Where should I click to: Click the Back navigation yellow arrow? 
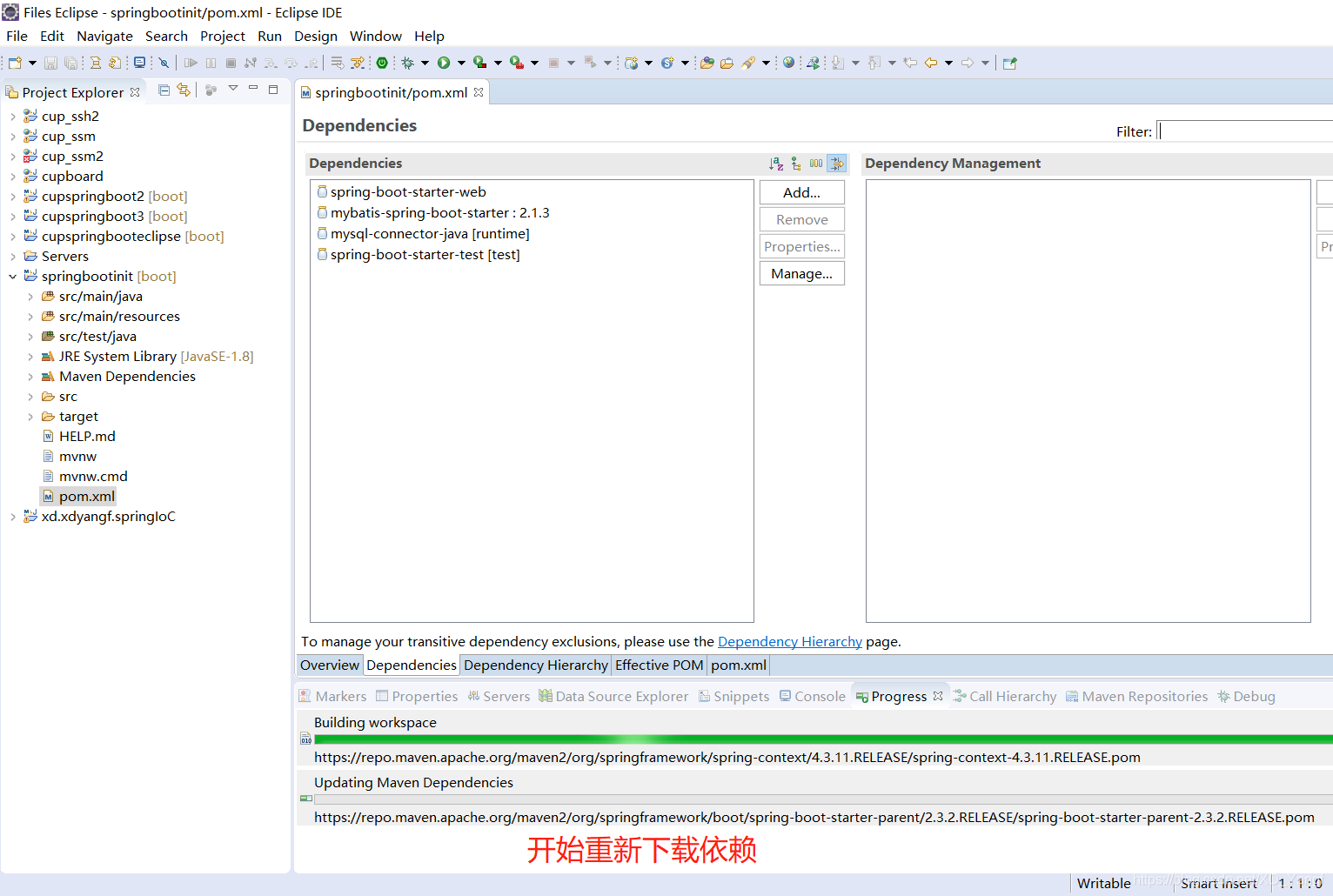click(931, 63)
